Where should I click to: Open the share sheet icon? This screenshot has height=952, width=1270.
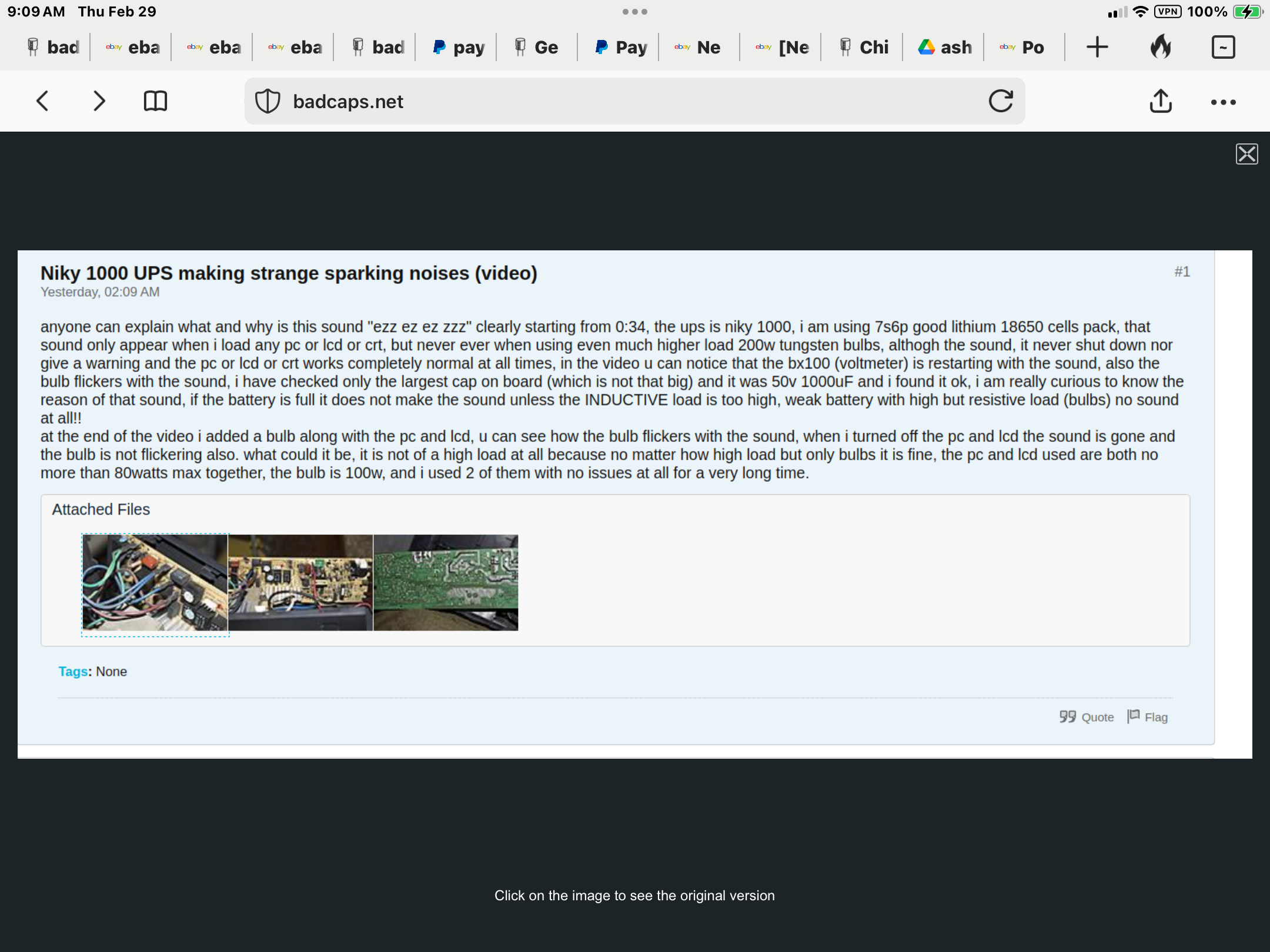(x=1160, y=101)
